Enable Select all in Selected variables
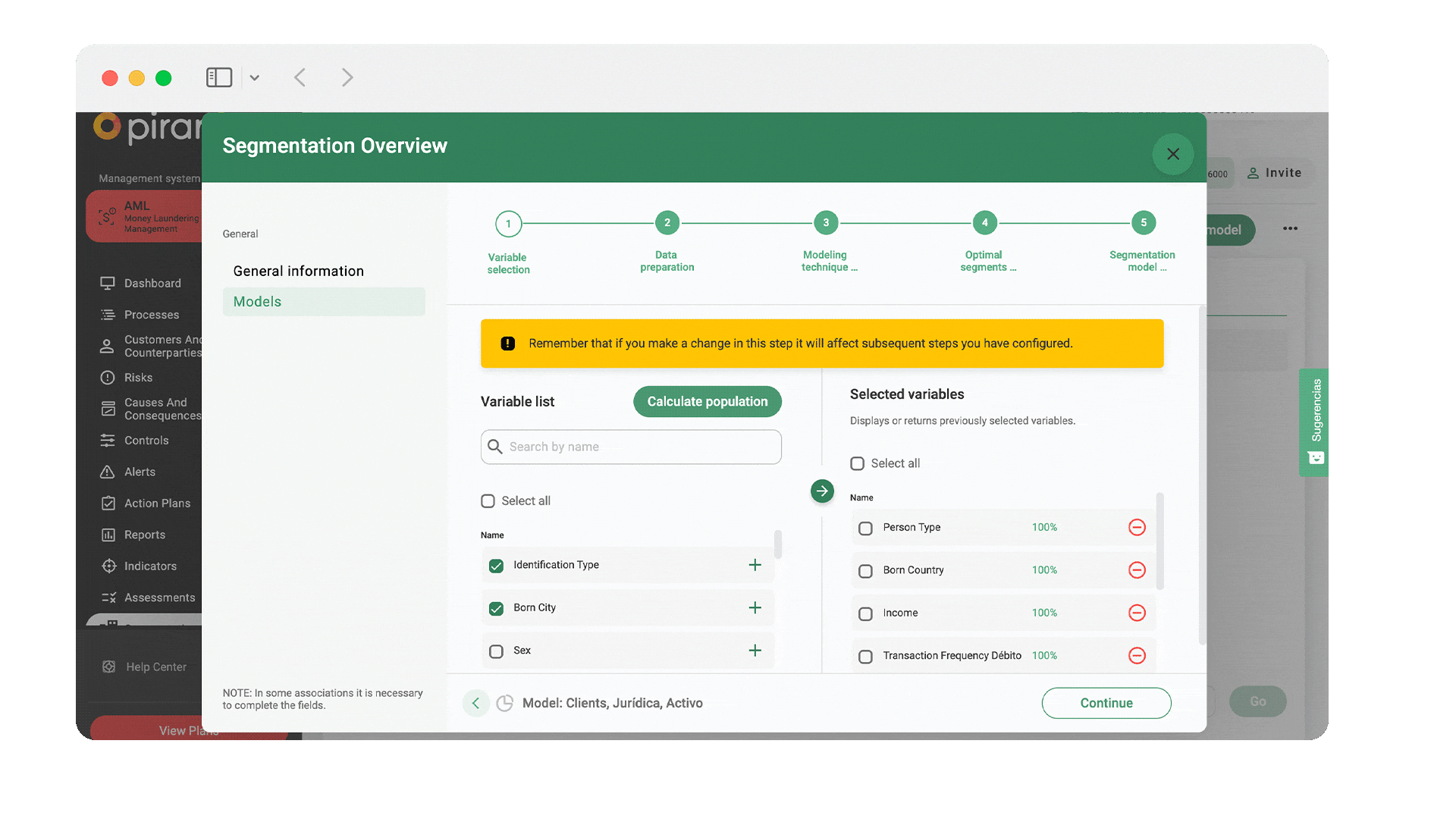 [x=858, y=463]
